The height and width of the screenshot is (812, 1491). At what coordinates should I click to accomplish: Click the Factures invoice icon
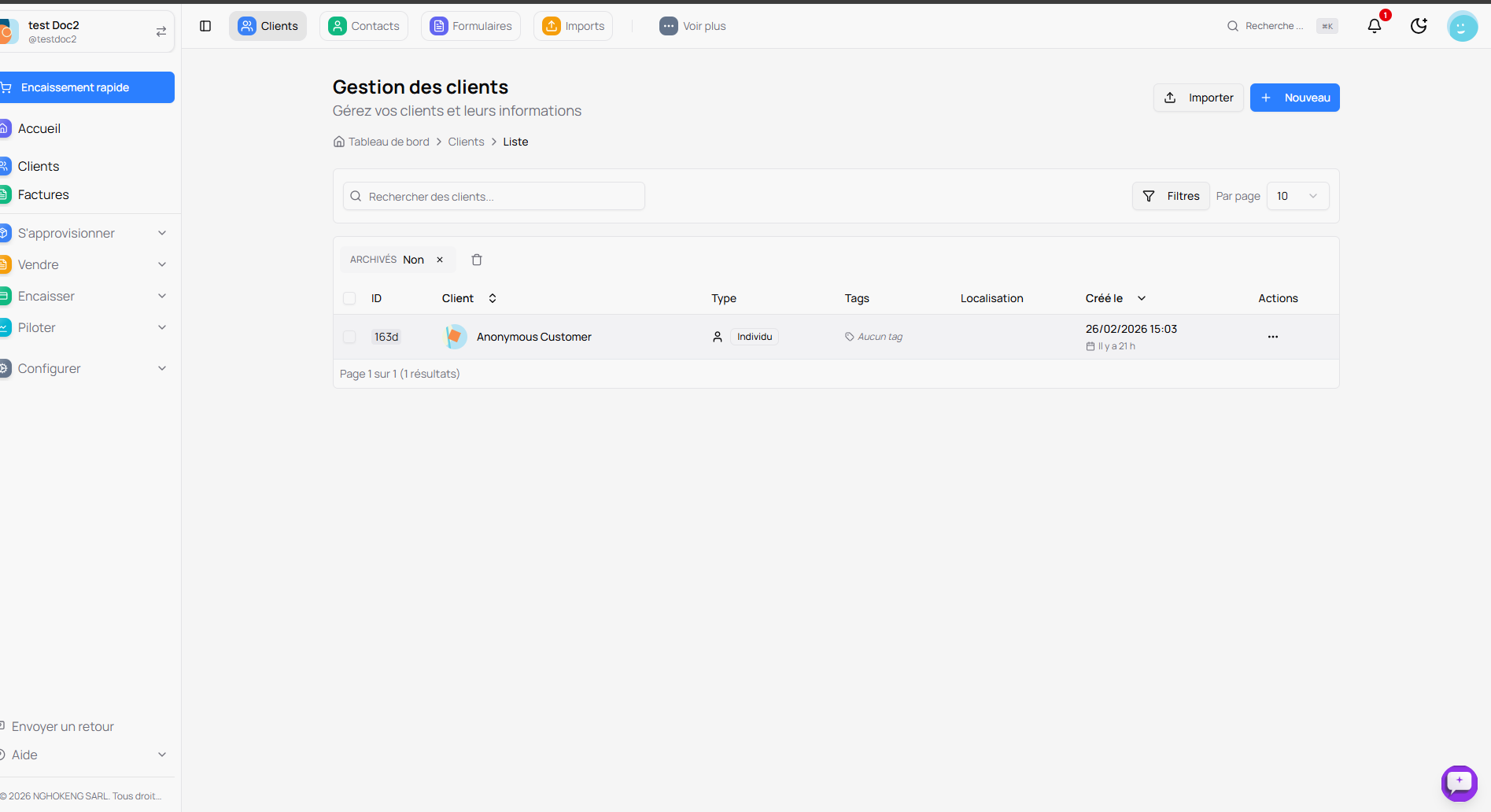tap(6, 194)
